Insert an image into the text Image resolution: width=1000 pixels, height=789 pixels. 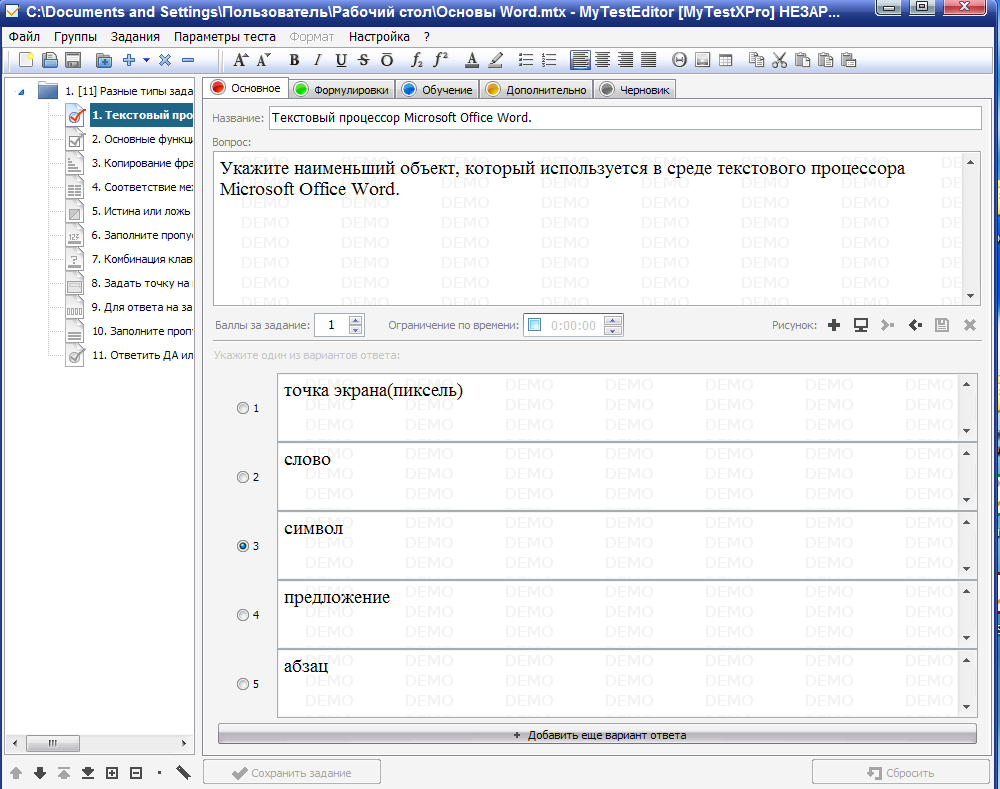[703, 61]
